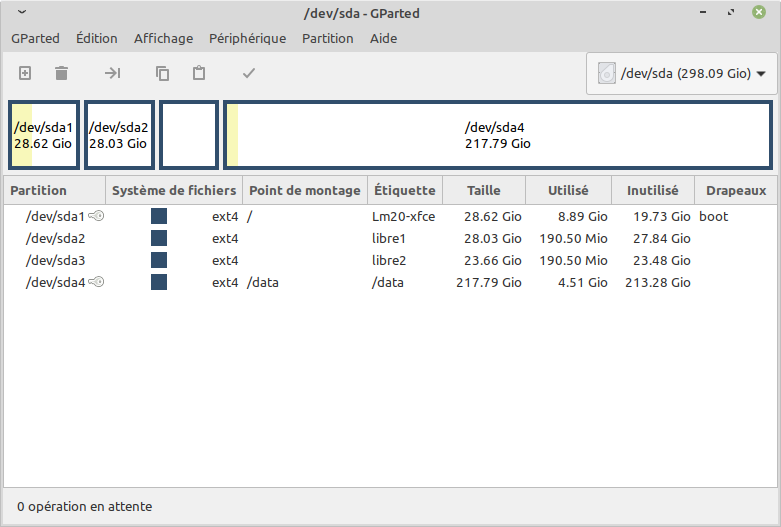Open the Partition menu
This screenshot has width=781, height=527.
pyautogui.click(x=328, y=39)
